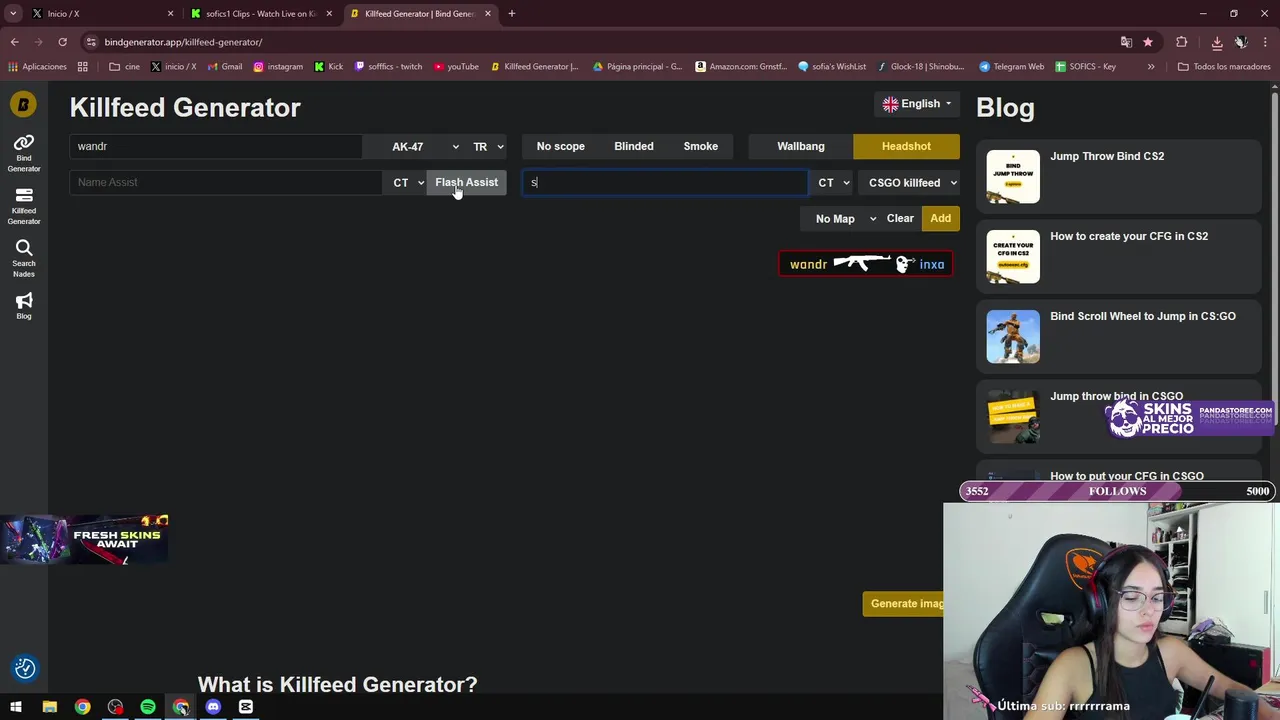This screenshot has height=720, width=1280.
Task: Open a new browser tab
Action: [x=512, y=13]
